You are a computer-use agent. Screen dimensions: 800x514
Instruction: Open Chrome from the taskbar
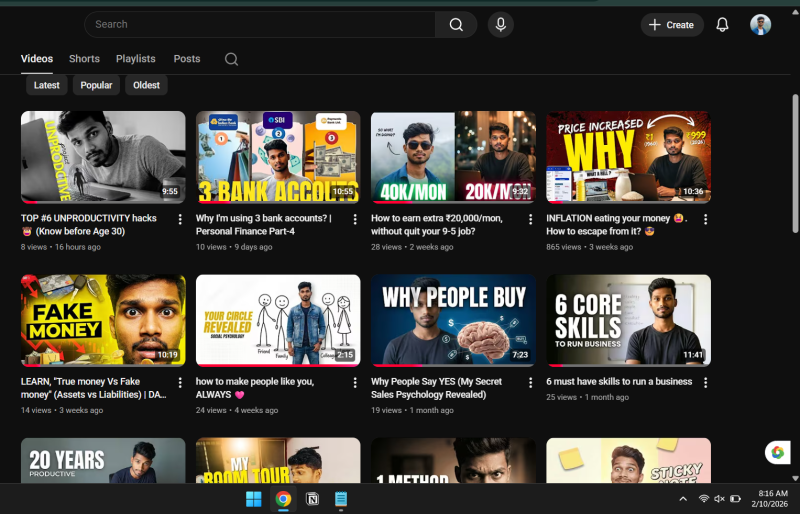click(x=283, y=499)
